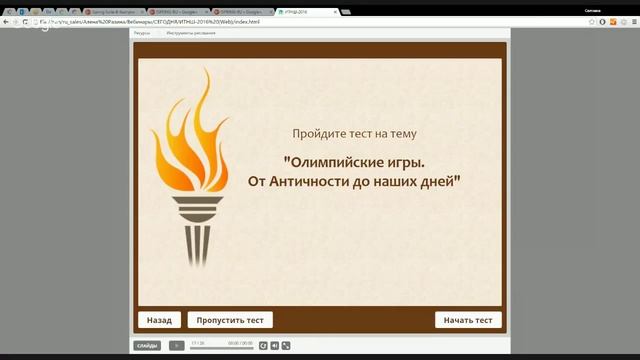Seek on the player progress bar
The width and height of the screenshot is (640, 360).
[222, 348]
